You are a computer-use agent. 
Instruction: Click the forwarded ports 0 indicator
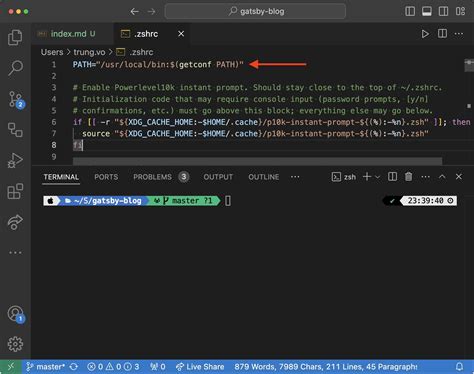point(157,367)
